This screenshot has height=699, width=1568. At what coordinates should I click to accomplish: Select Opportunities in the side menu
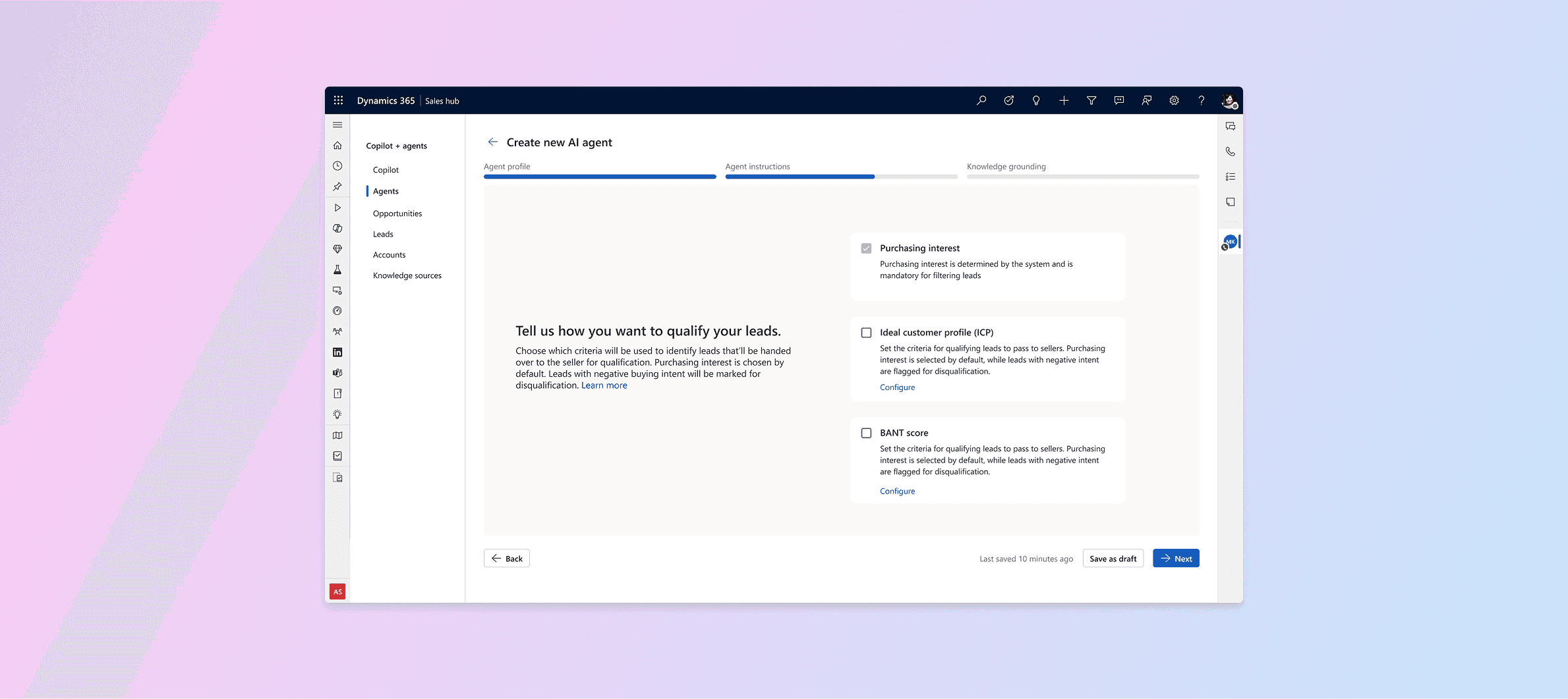coord(397,213)
